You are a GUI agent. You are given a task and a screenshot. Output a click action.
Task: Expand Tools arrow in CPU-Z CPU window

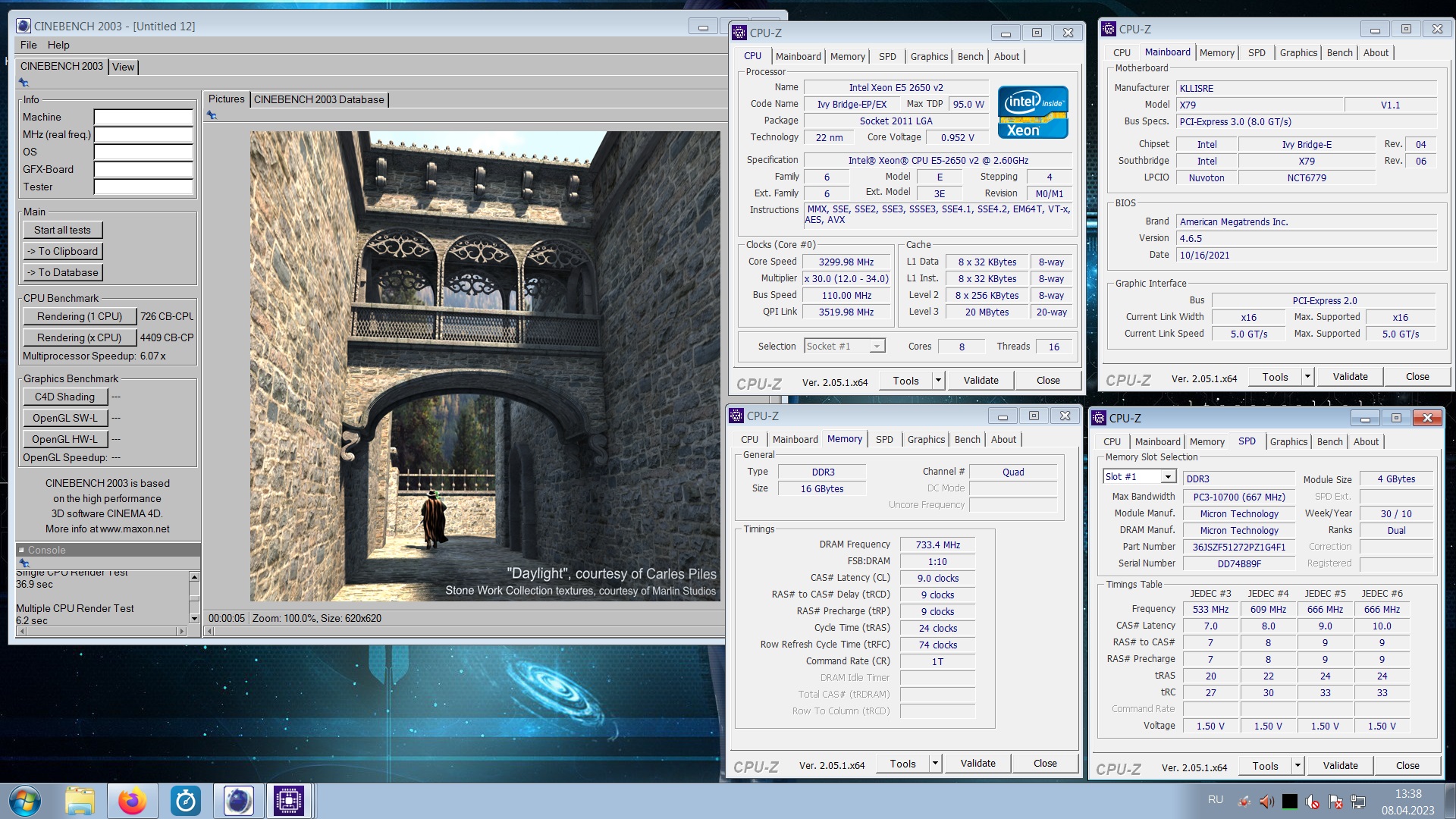pos(938,381)
